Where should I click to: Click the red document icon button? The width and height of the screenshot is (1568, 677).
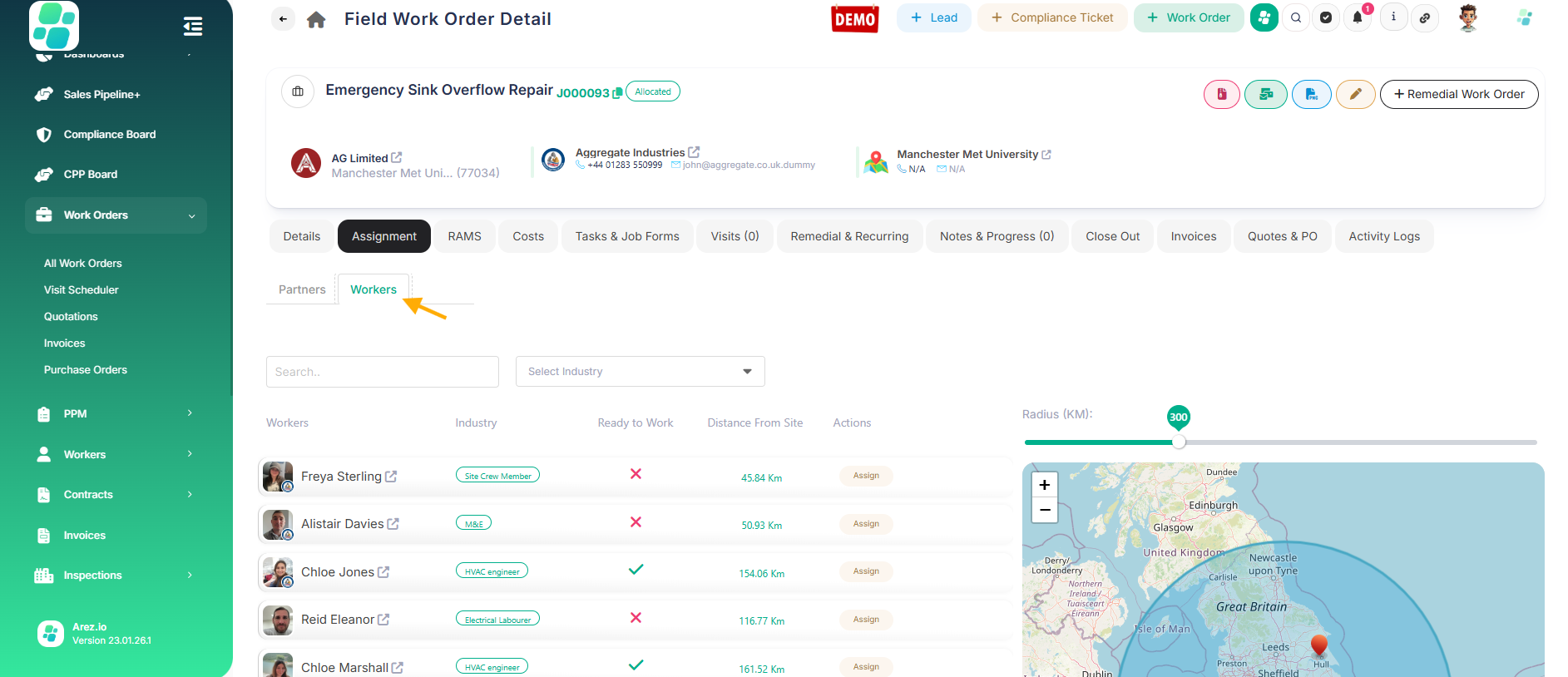(1221, 94)
